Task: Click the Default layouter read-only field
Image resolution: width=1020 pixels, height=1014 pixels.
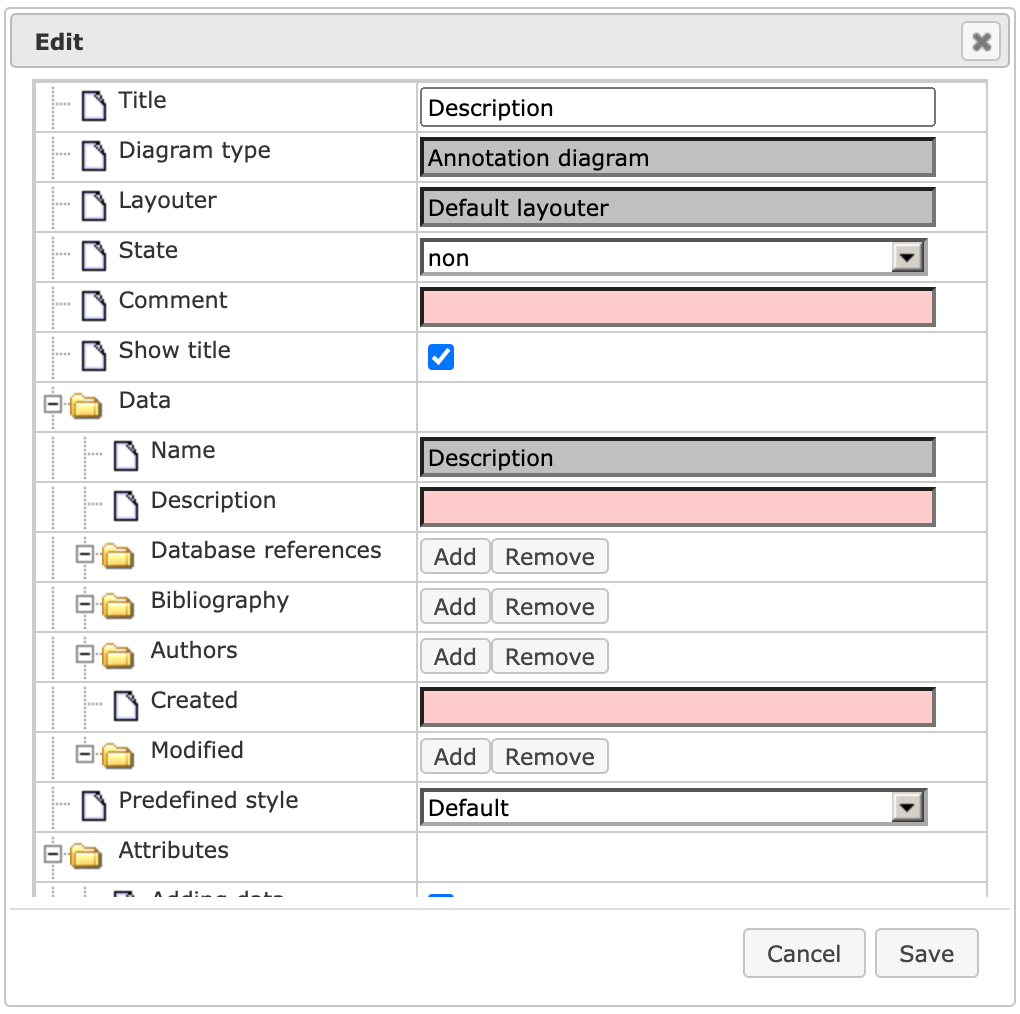Action: tap(678, 207)
